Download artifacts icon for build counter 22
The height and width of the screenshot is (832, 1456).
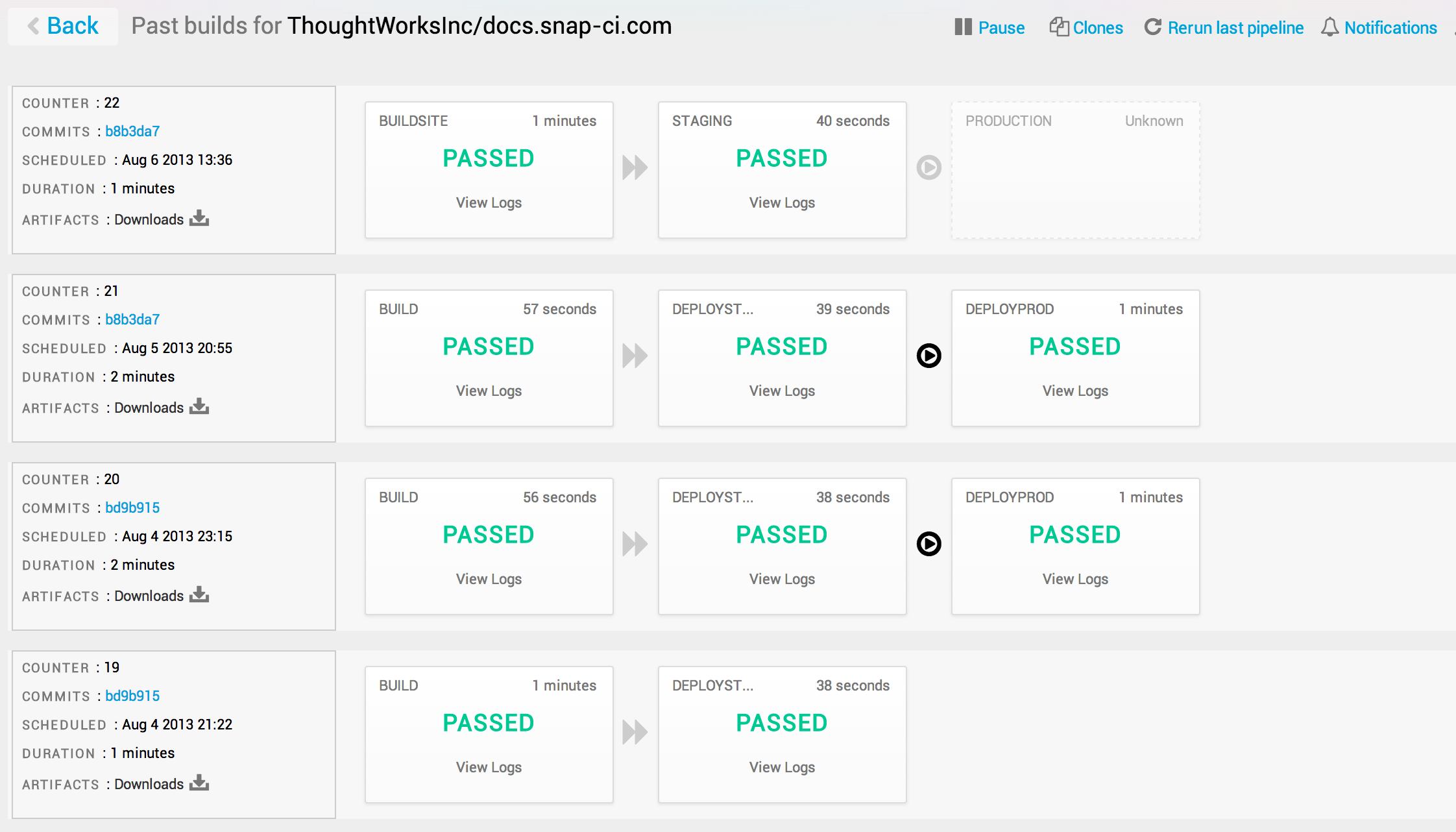(199, 219)
